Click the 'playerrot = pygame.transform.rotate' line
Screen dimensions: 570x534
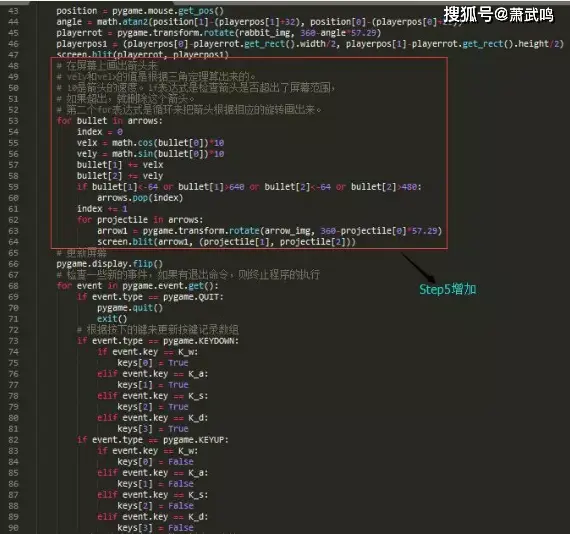coord(218,33)
